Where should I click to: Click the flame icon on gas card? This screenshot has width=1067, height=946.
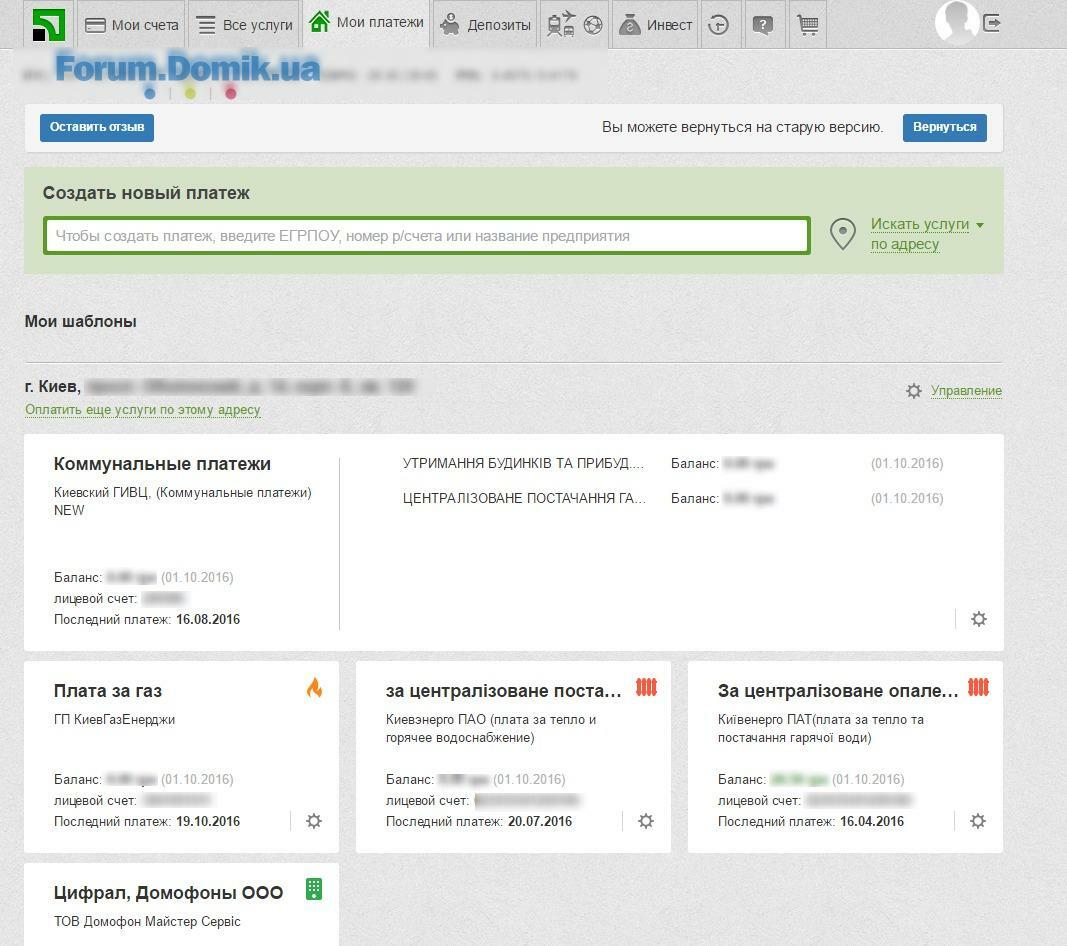(x=314, y=688)
